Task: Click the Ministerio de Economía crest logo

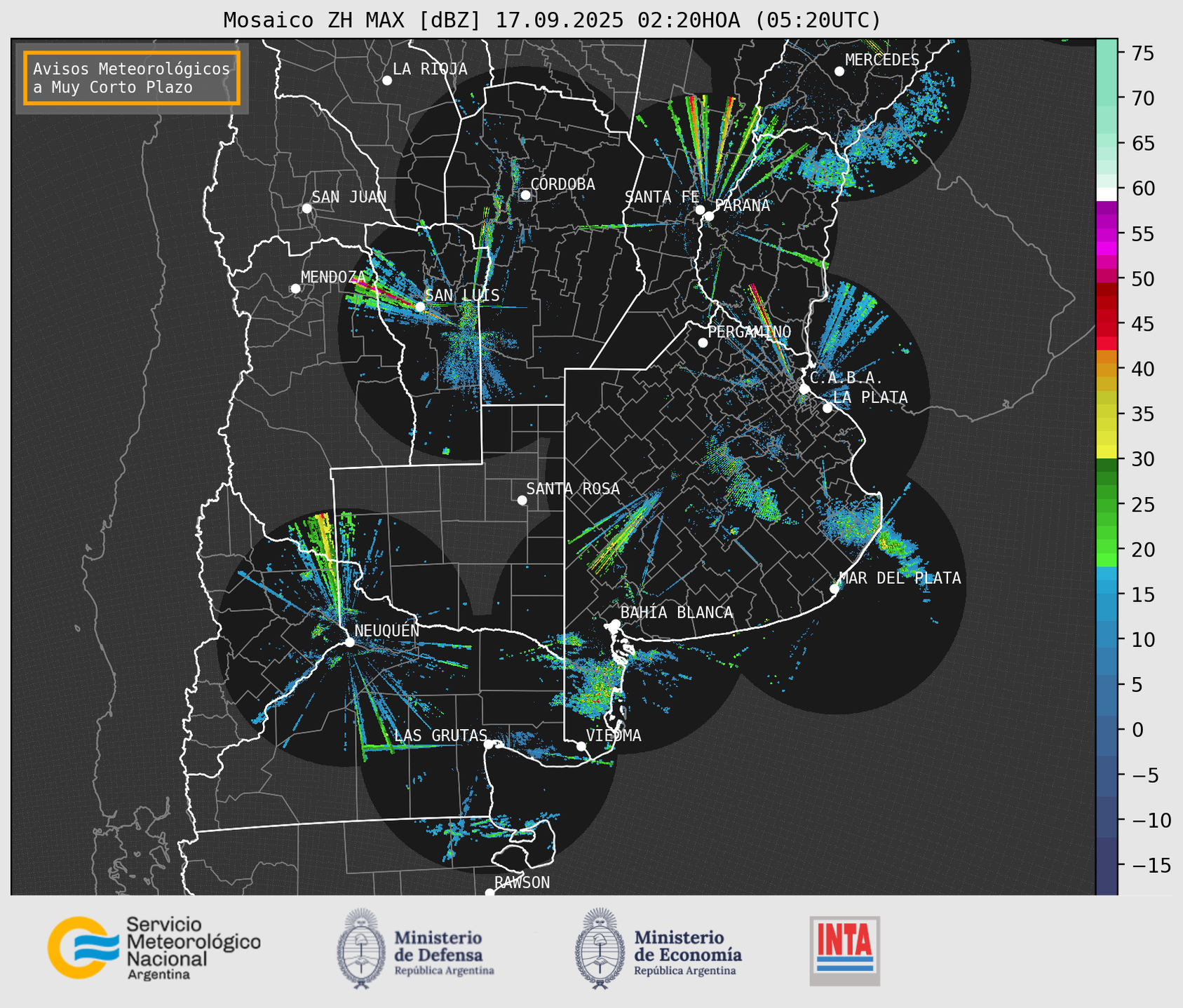Action: point(600,948)
